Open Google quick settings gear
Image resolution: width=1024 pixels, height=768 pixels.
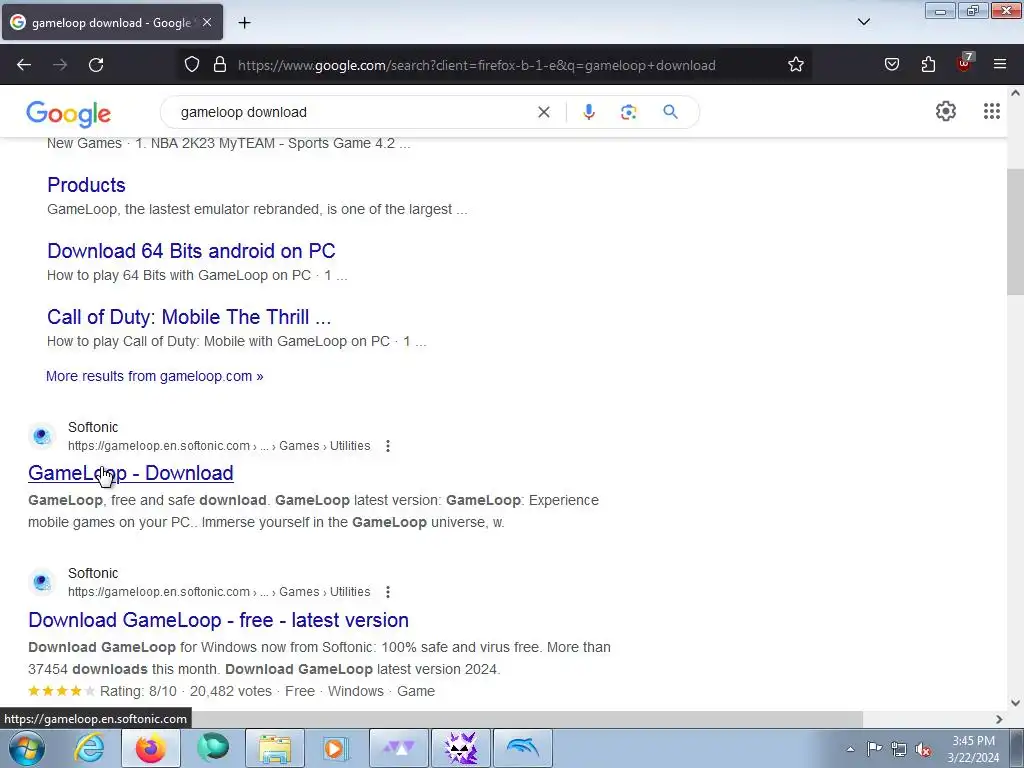tap(946, 111)
